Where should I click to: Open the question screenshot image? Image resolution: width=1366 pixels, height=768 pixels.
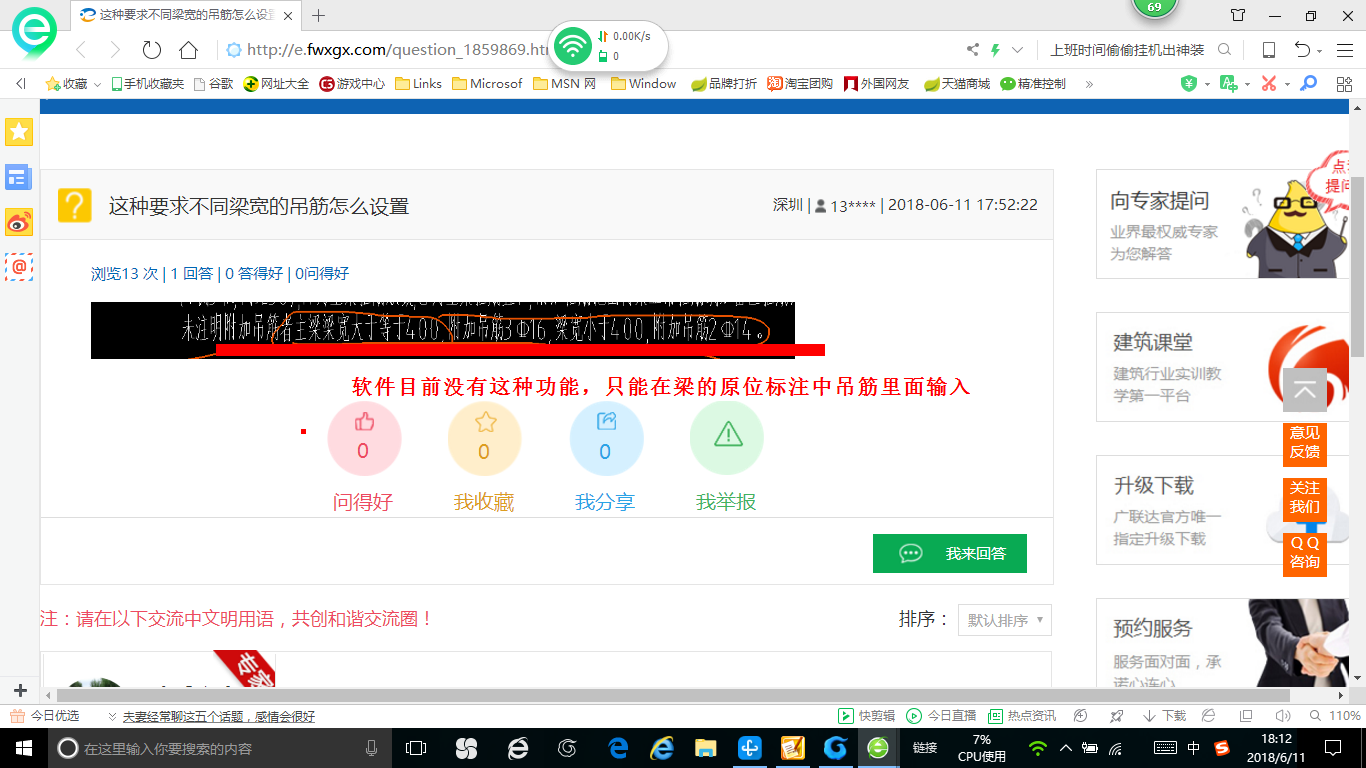click(x=443, y=330)
